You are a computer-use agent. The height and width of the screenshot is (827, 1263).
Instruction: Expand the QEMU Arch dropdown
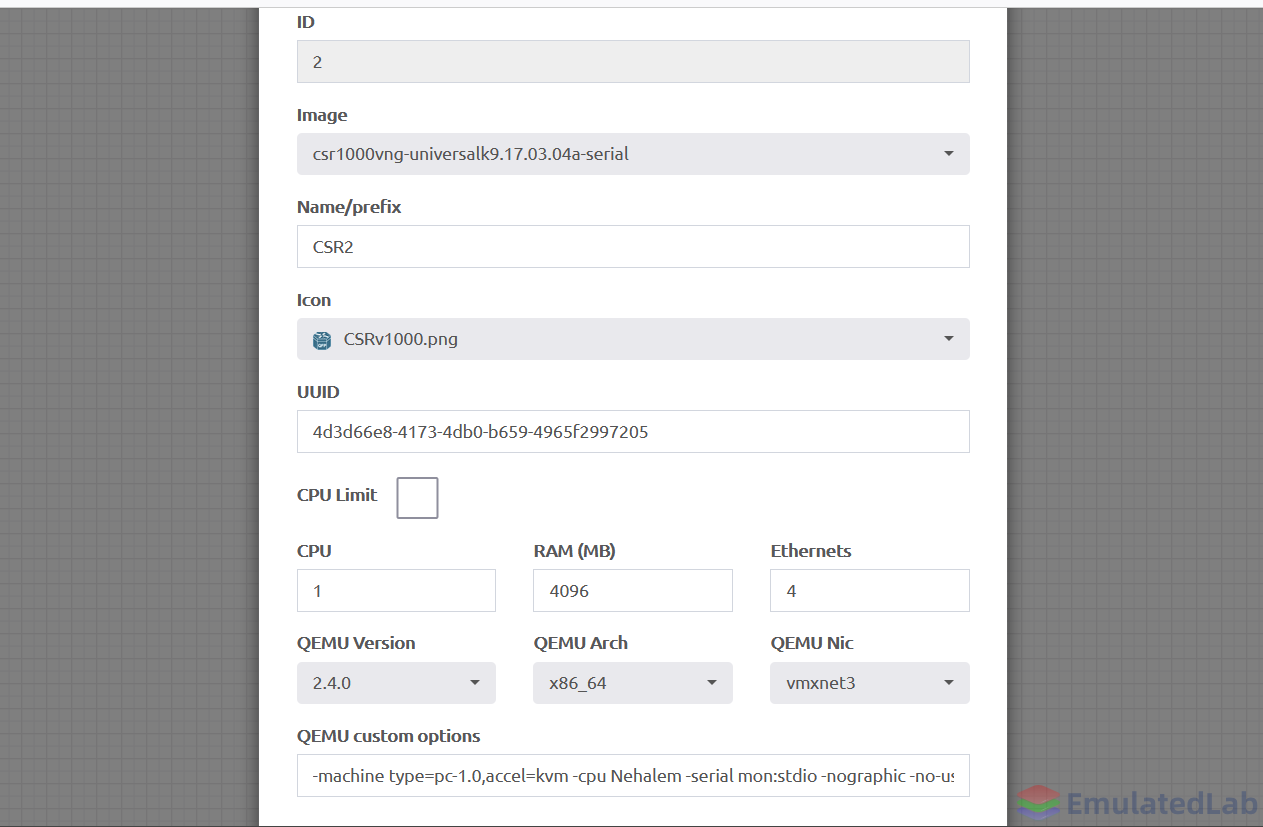coord(633,683)
